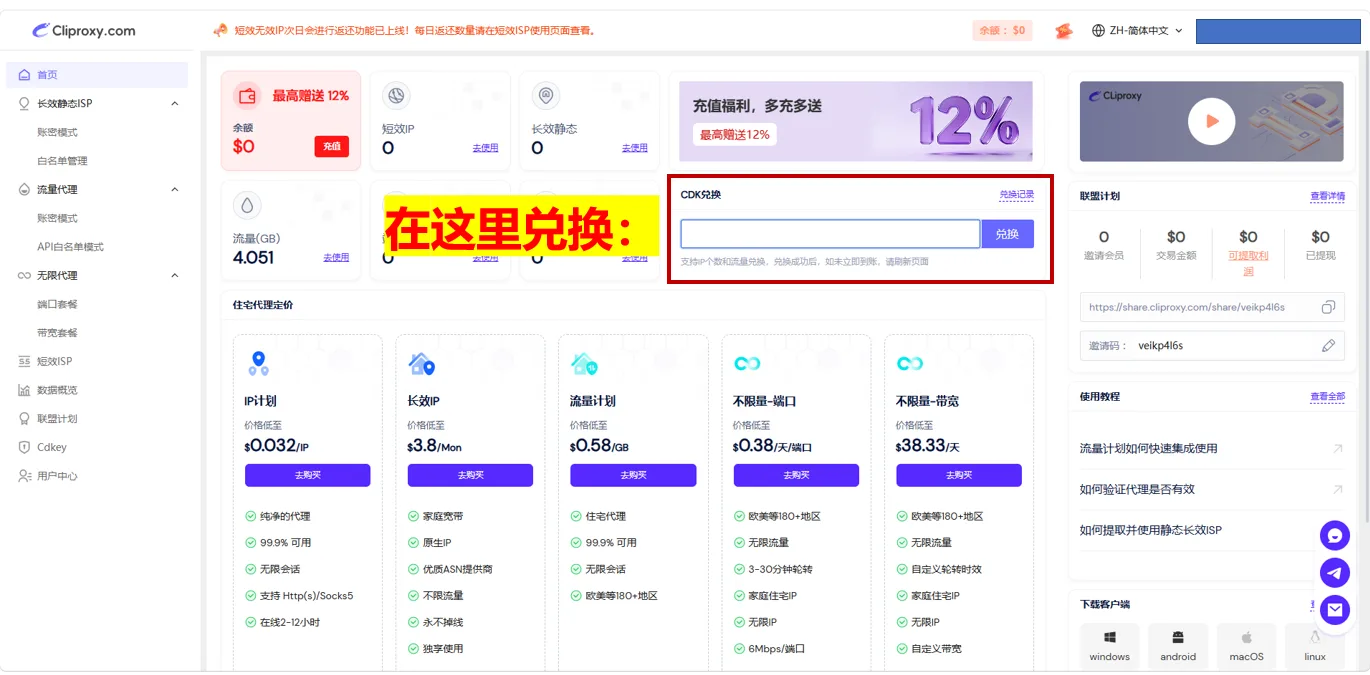This screenshot has width=1370, height=675.
Task: Open 账密模式 under 长效静态ISP
Action: click(x=57, y=132)
